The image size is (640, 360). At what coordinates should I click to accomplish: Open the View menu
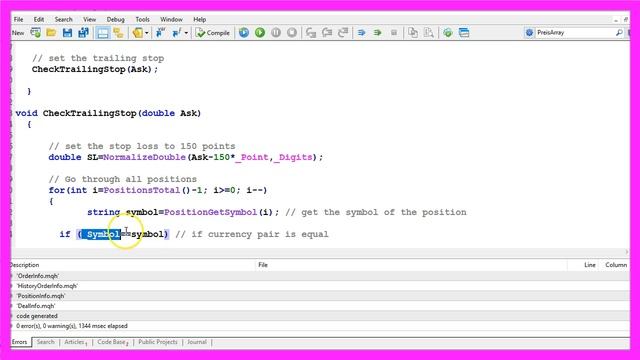pyautogui.click(x=89, y=19)
